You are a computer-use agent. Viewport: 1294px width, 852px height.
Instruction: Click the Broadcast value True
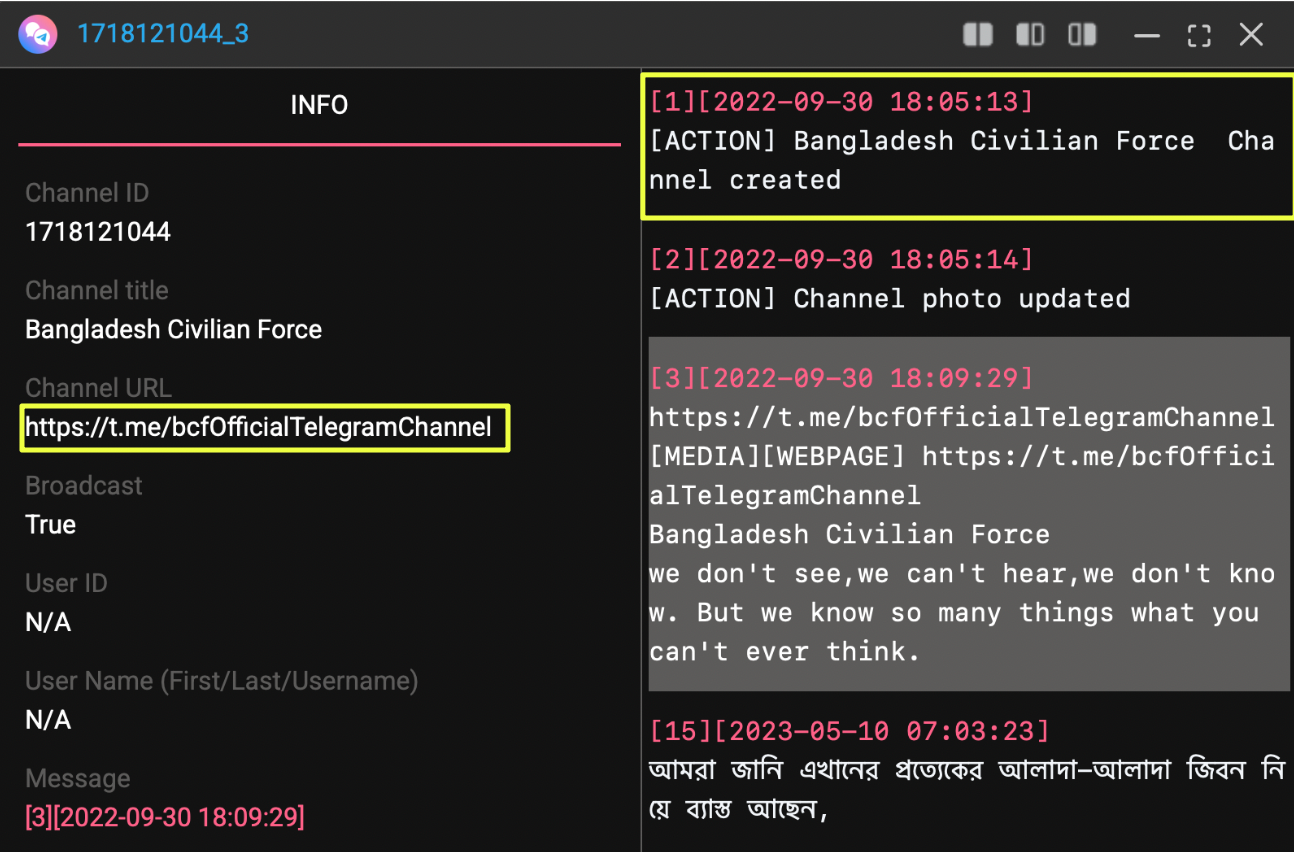(x=50, y=525)
